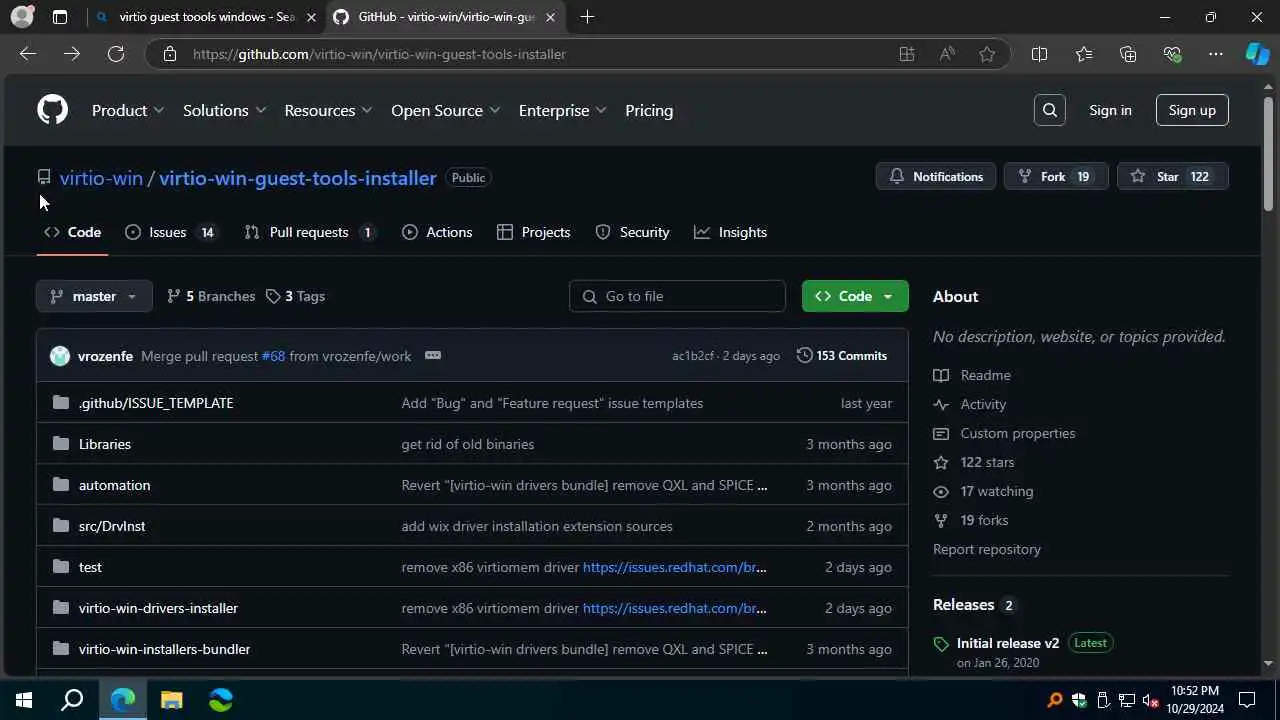The width and height of the screenshot is (1280, 720).
Task: Switch to the Security tab
Action: click(632, 232)
